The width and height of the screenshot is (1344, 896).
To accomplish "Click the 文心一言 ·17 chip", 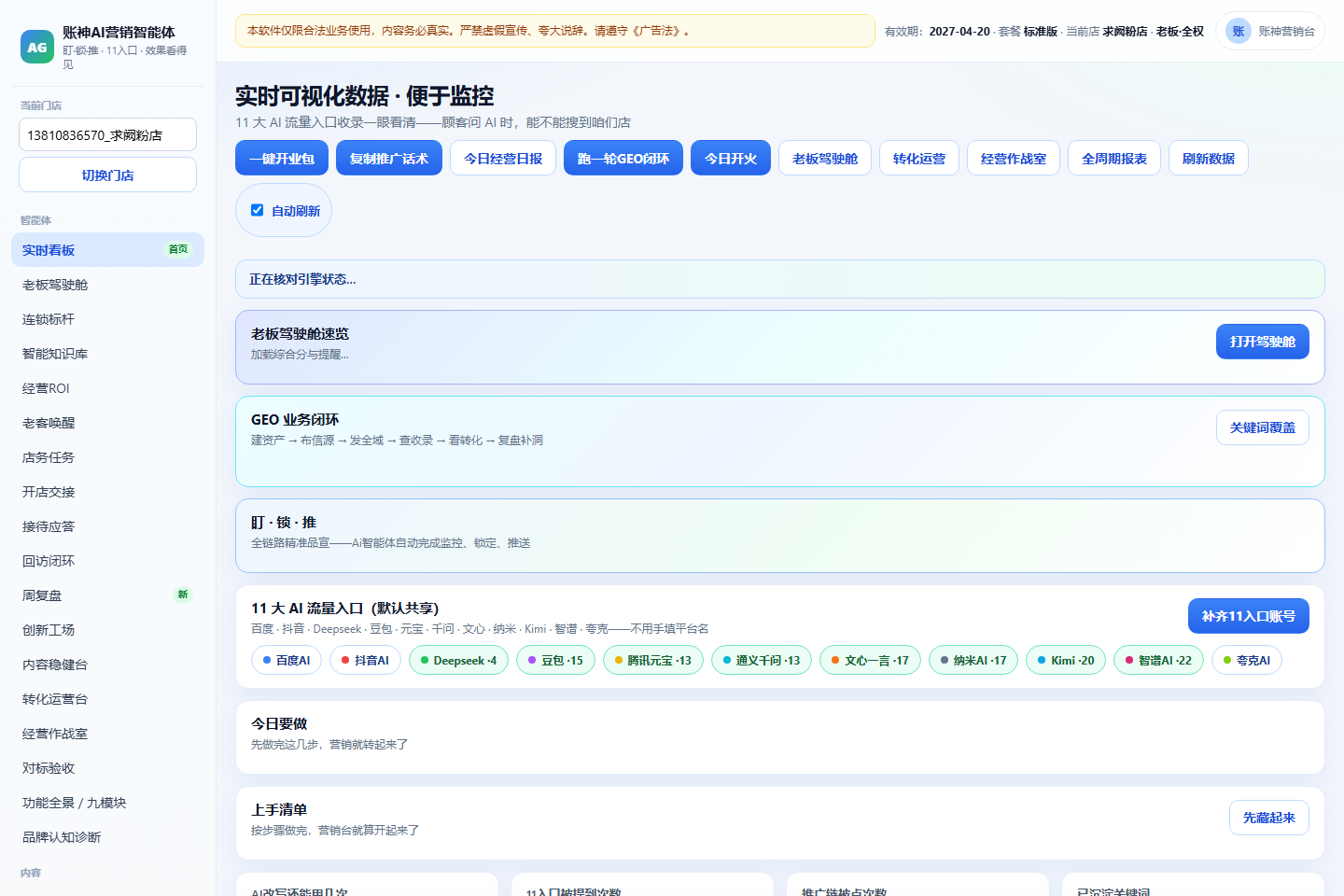I will [870, 660].
